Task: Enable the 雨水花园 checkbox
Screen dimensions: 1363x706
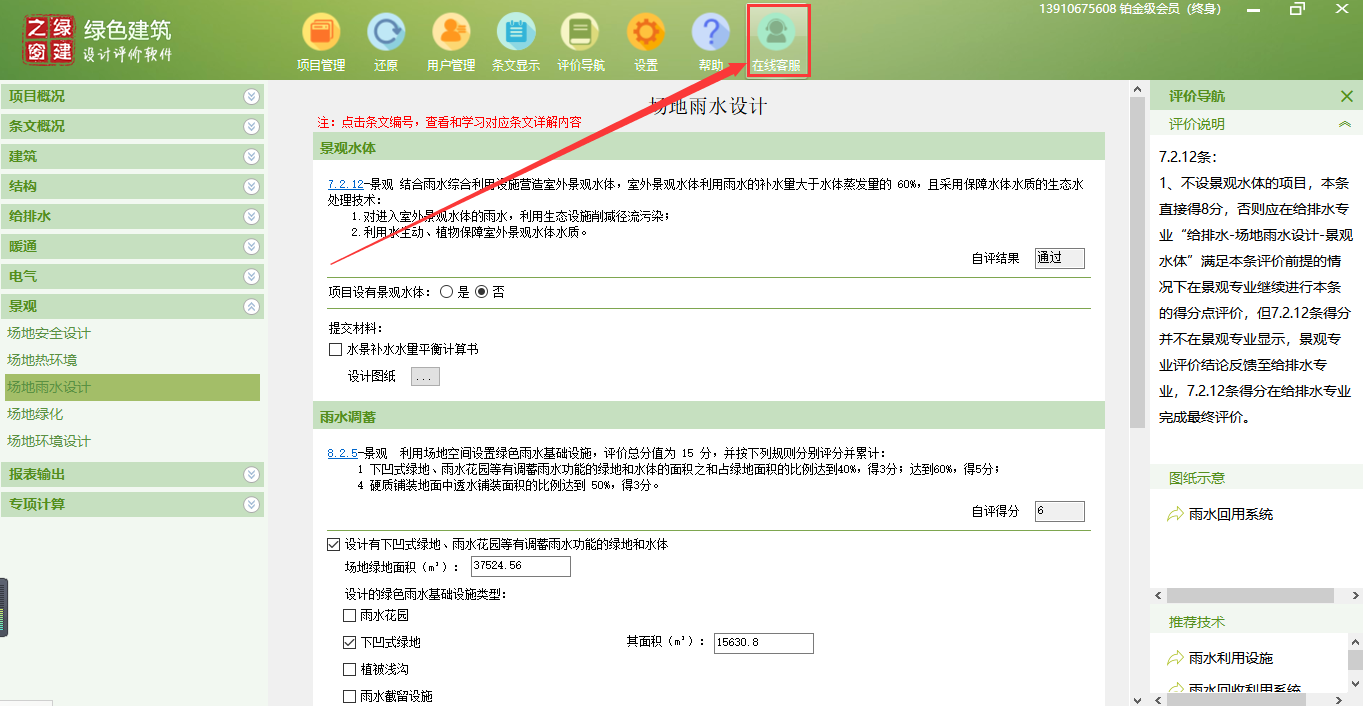Action: 349,616
